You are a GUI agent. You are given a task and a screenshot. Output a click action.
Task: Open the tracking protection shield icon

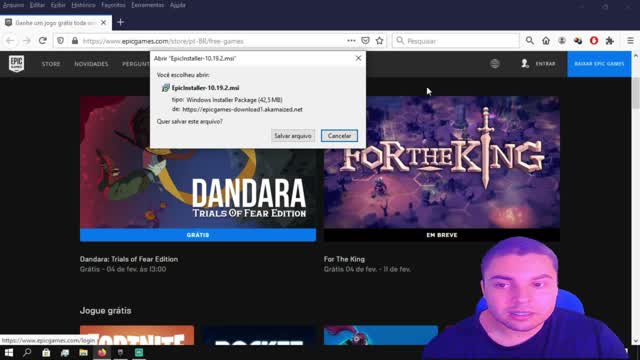tap(60, 41)
